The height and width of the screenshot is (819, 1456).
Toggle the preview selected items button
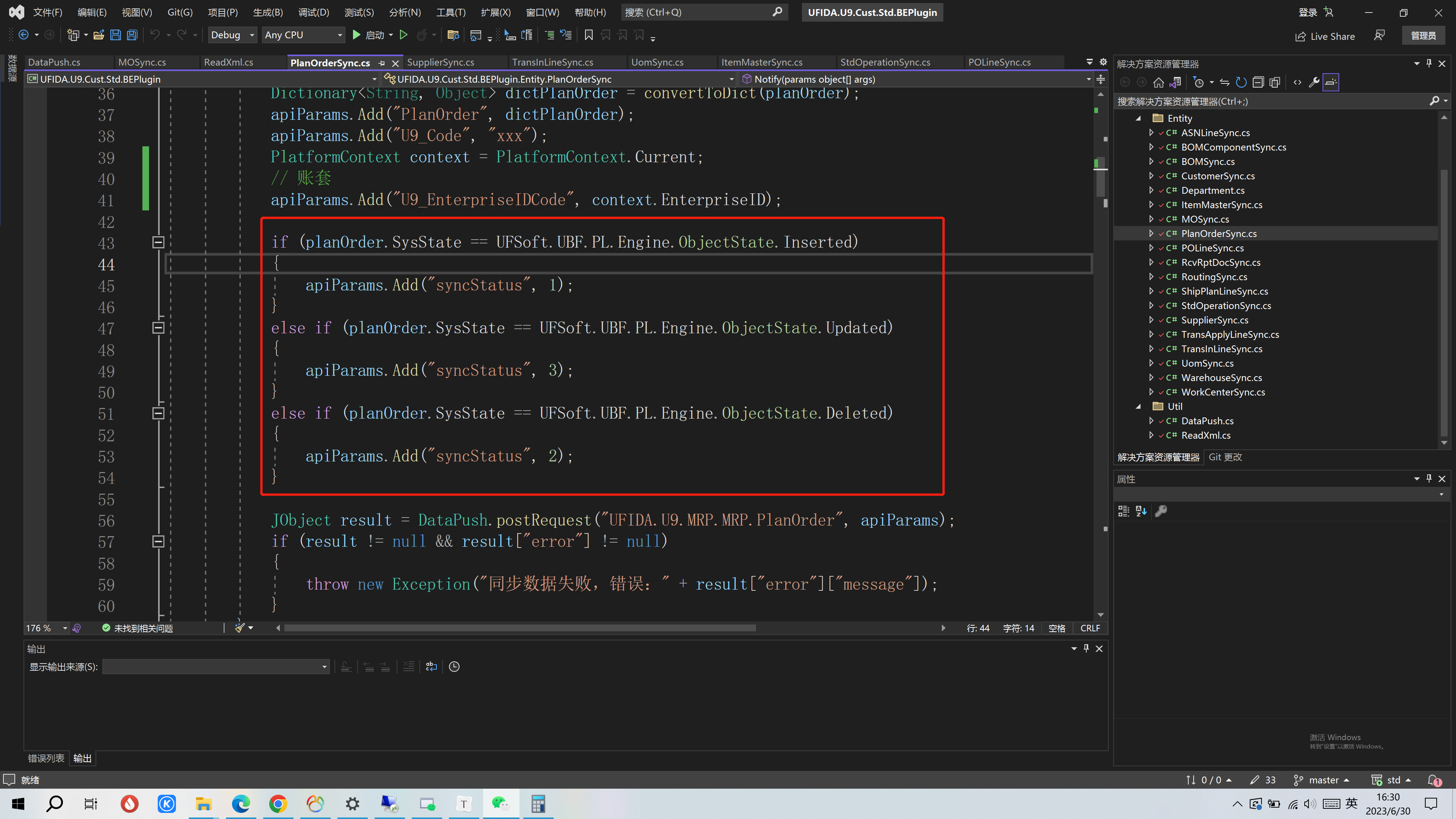(x=1331, y=83)
